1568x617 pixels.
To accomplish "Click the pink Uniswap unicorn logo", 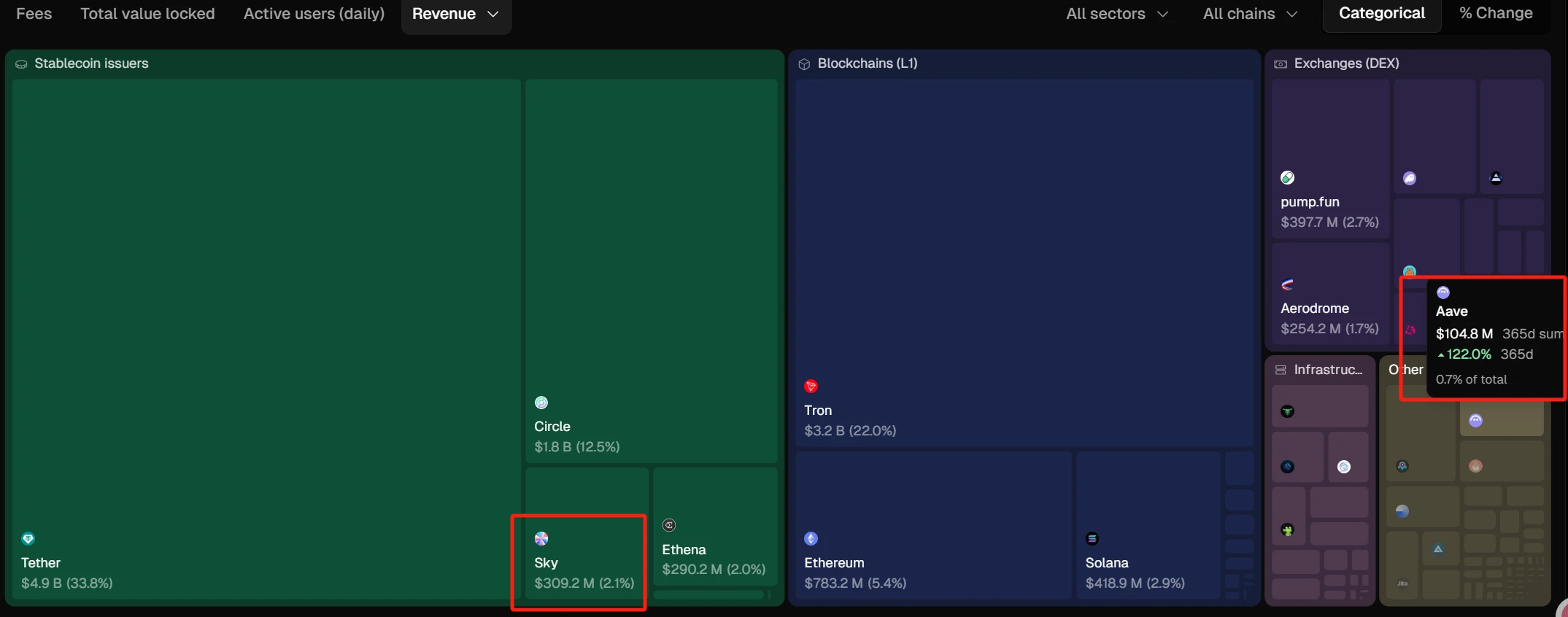I will (1410, 330).
